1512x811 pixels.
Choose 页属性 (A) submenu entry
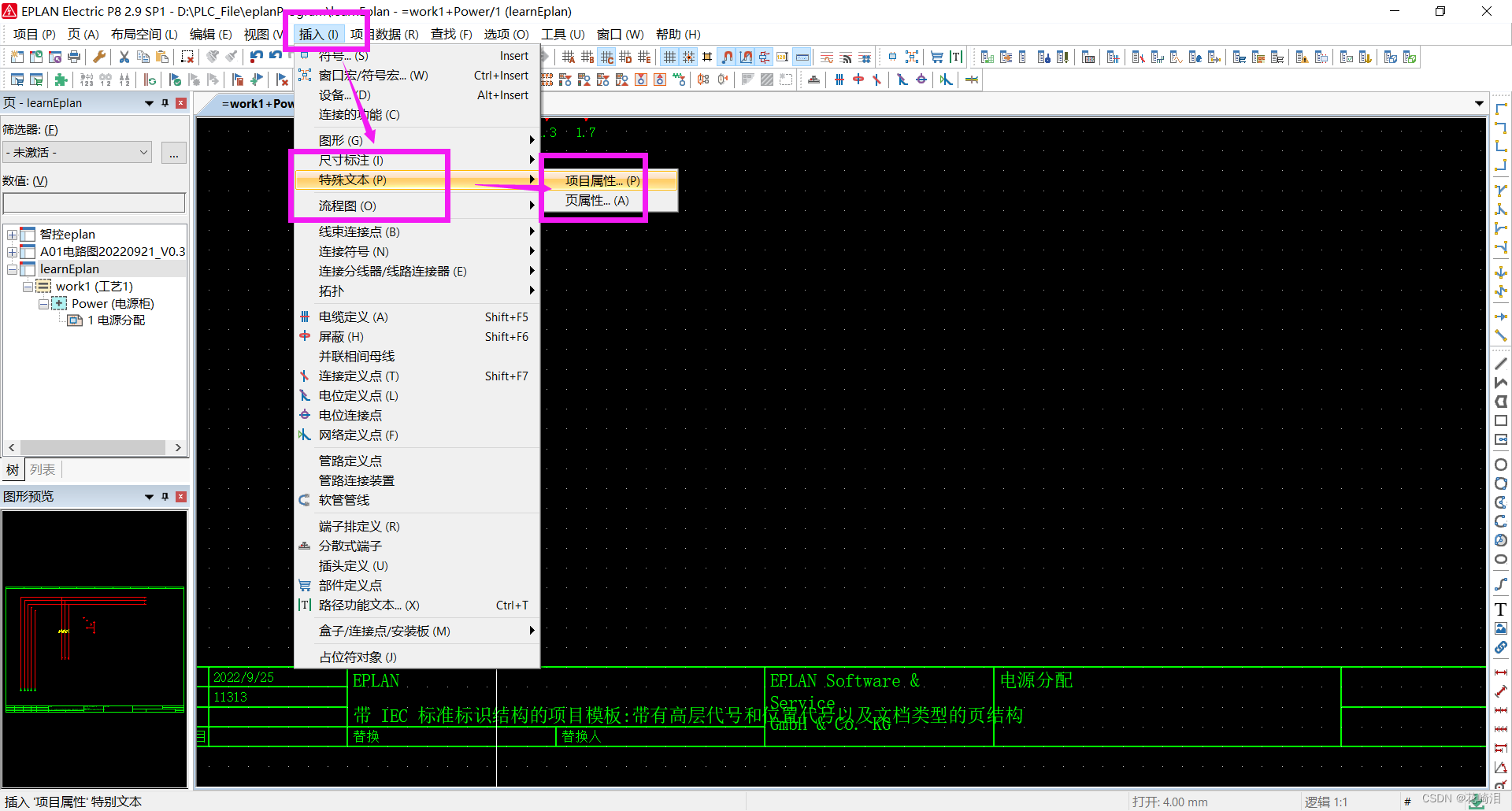click(x=609, y=200)
